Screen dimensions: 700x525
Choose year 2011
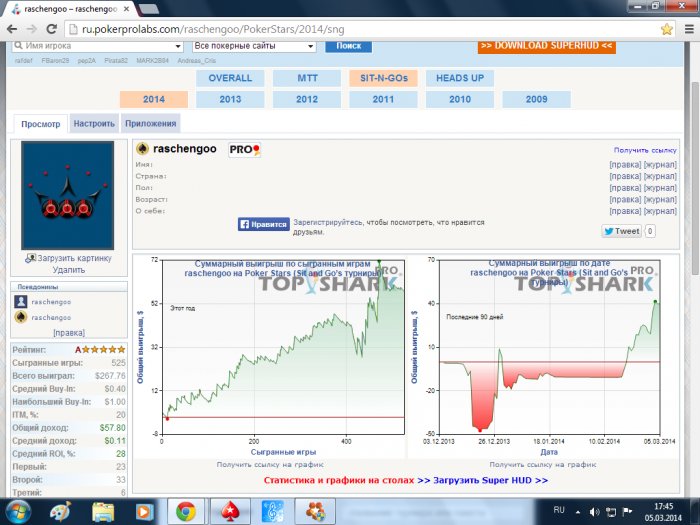pos(383,99)
